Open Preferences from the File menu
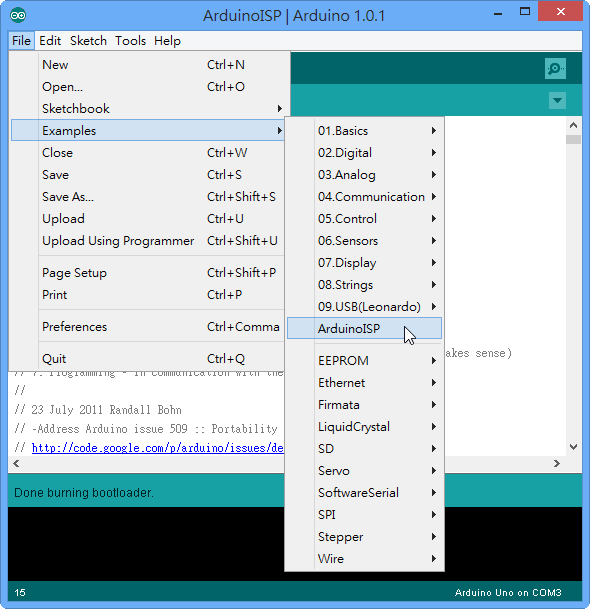 click(148, 327)
